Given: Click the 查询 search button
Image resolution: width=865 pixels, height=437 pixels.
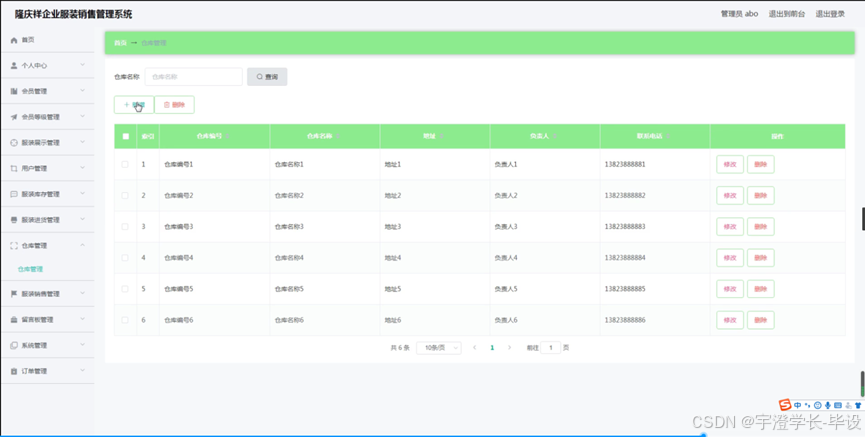Looking at the screenshot, I should pyautogui.click(x=267, y=77).
